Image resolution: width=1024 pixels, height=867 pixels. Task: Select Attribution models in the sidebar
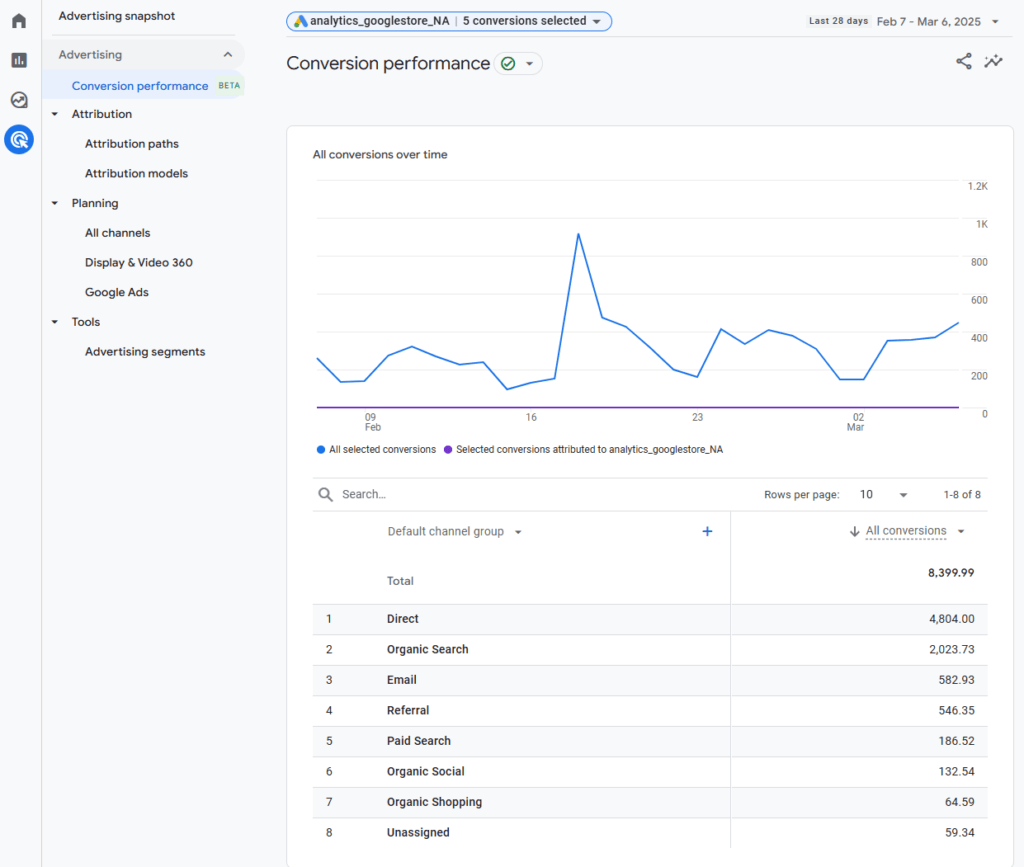coord(138,173)
